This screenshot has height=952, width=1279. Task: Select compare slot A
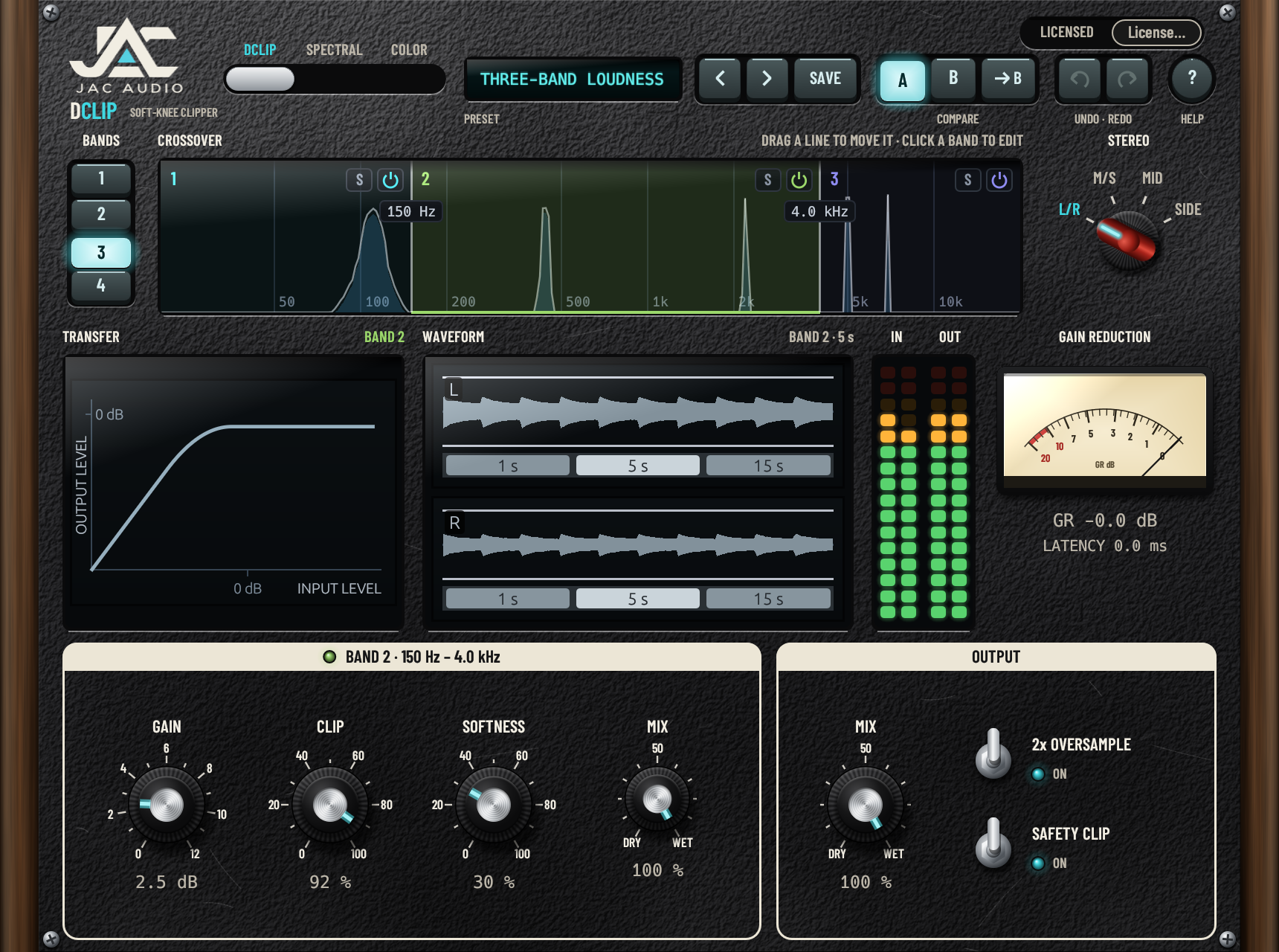(902, 80)
